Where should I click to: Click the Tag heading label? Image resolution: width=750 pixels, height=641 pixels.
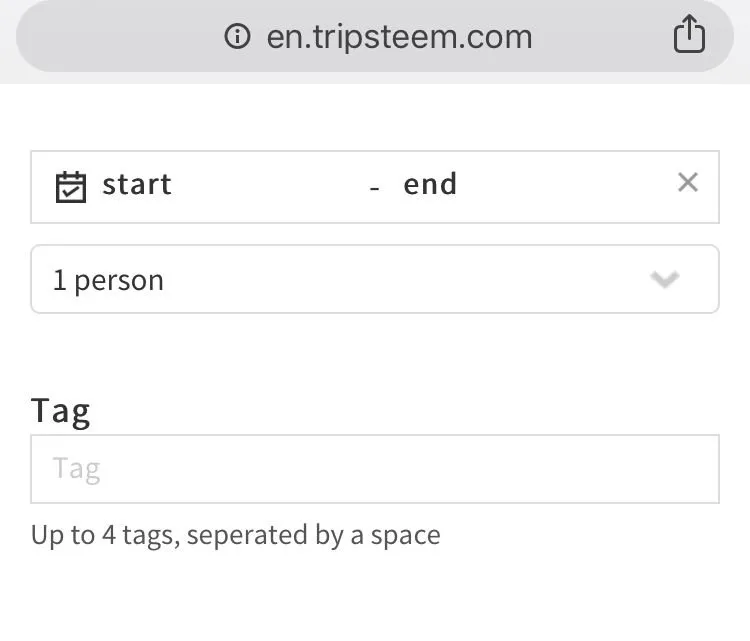(61, 412)
